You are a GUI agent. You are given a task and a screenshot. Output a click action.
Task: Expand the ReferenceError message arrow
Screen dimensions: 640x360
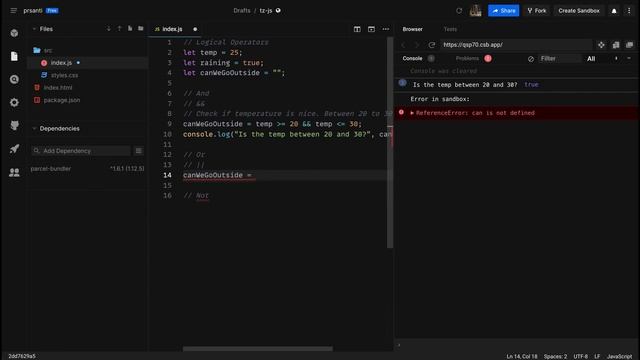tap(412, 113)
